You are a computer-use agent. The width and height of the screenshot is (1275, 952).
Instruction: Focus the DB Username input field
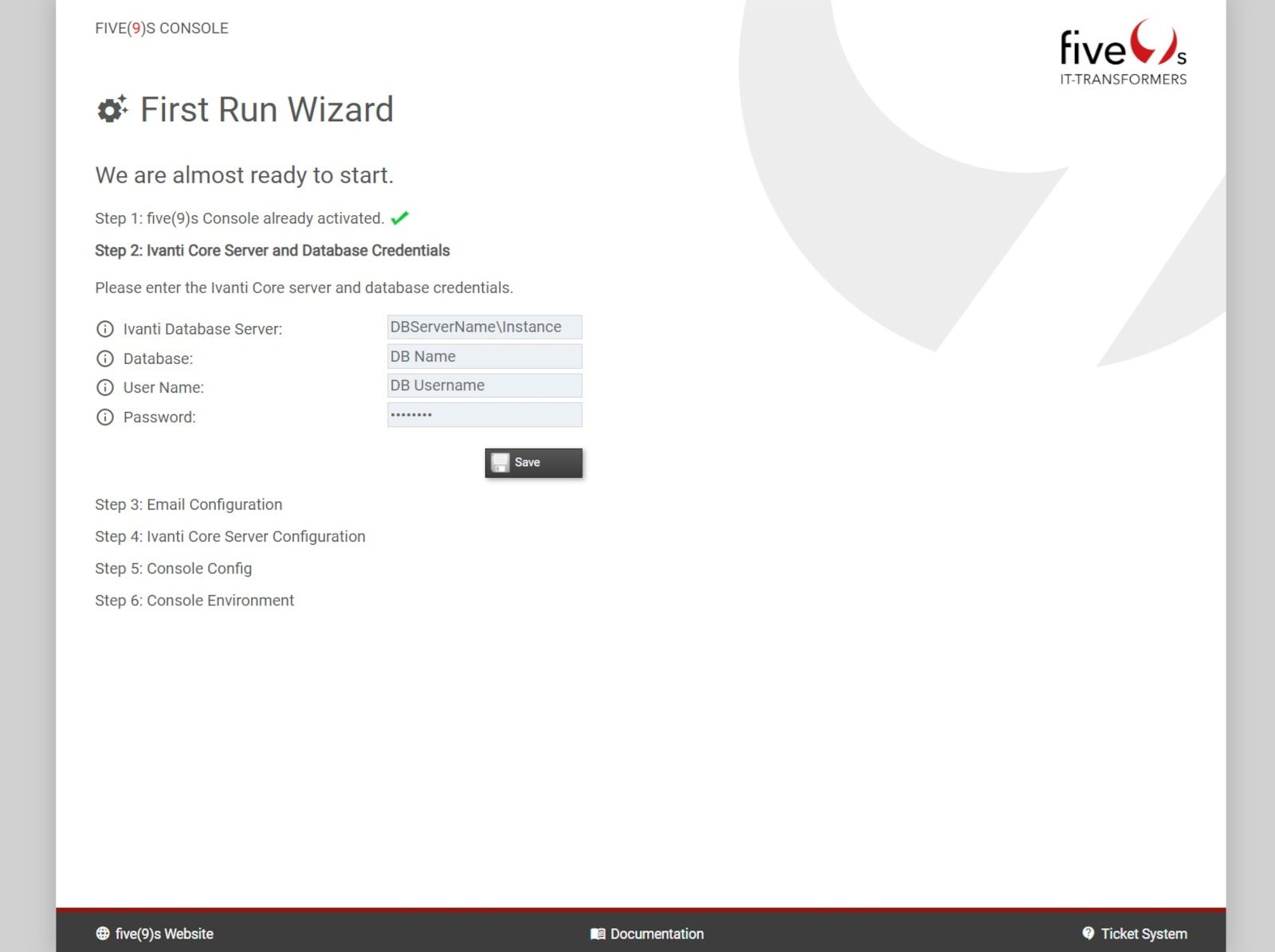pos(484,386)
